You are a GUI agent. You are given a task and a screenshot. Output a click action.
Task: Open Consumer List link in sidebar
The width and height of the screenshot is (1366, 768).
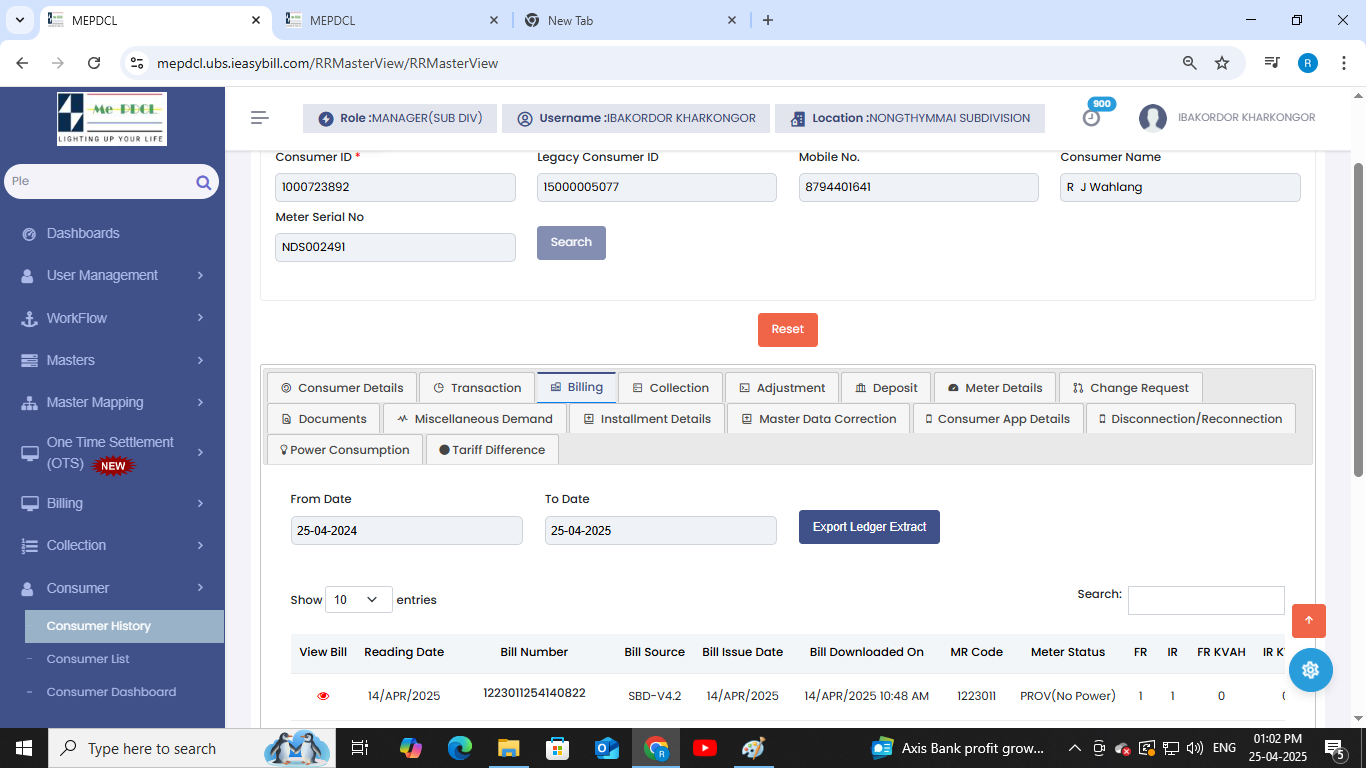(x=88, y=659)
